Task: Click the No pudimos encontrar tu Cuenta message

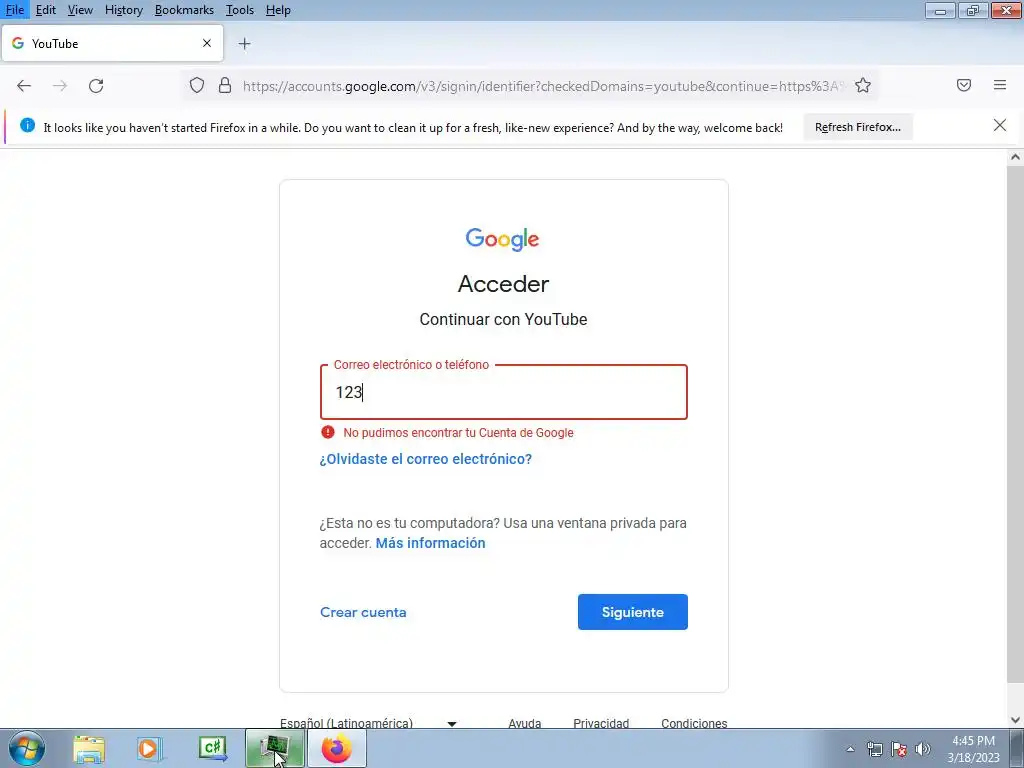Action: click(x=458, y=432)
